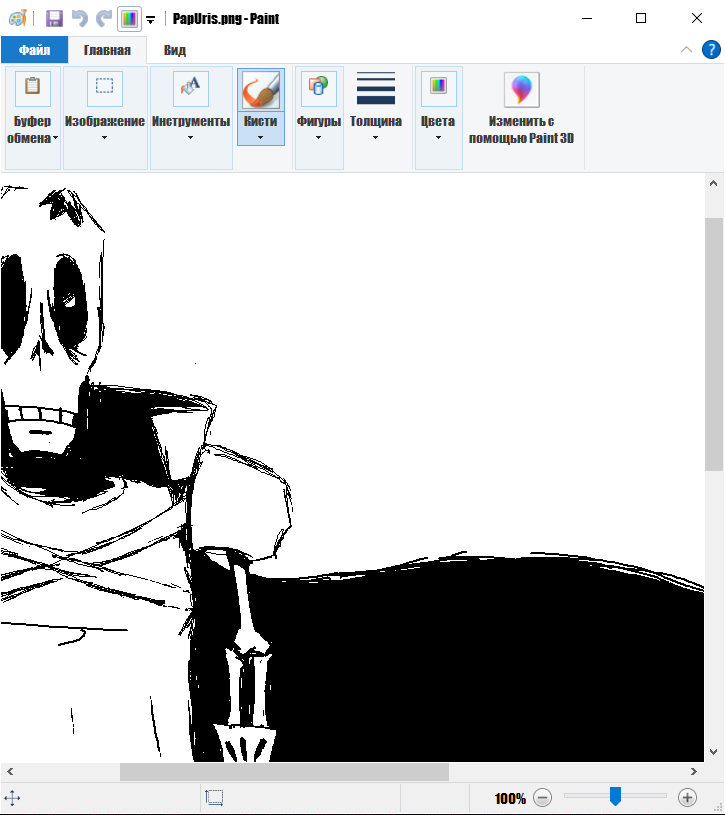
Task: Click the zoom out minus button
Action: click(543, 798)
